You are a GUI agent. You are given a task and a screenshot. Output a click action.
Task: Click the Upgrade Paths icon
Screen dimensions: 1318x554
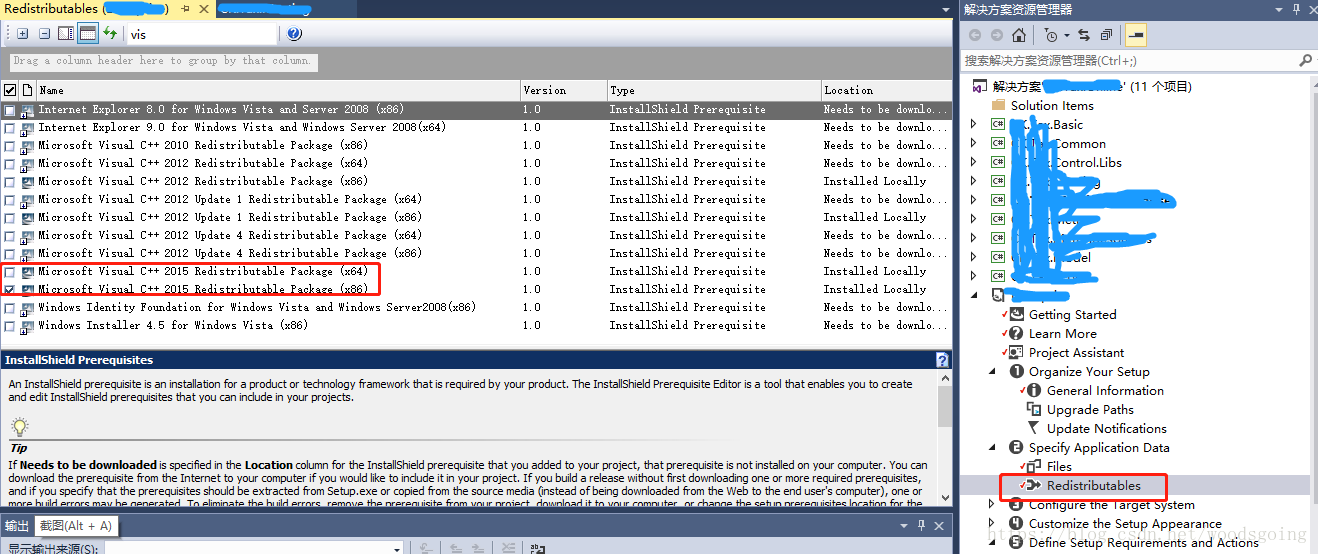point(1035,409)
